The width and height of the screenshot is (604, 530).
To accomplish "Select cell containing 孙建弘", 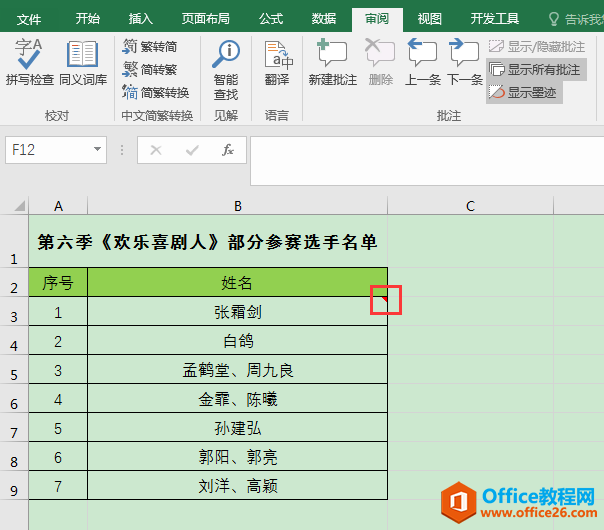I will point(237,428).
